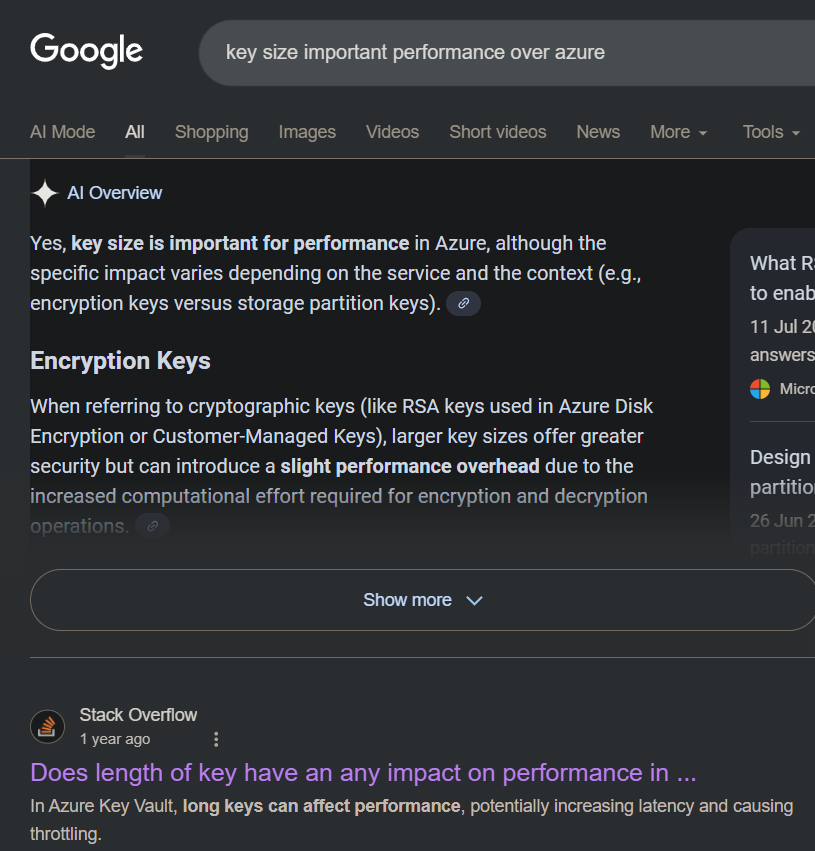Go to Short videos tab

tap(497, 132)
